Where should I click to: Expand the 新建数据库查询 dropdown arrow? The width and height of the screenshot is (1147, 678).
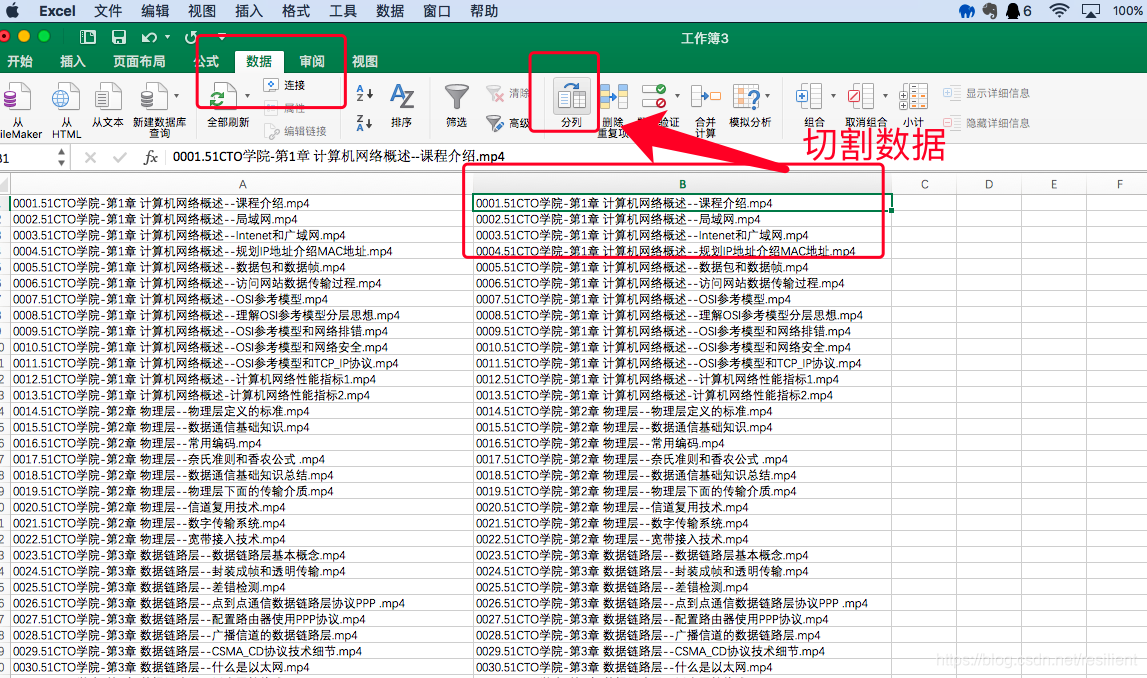pos(176,96)
